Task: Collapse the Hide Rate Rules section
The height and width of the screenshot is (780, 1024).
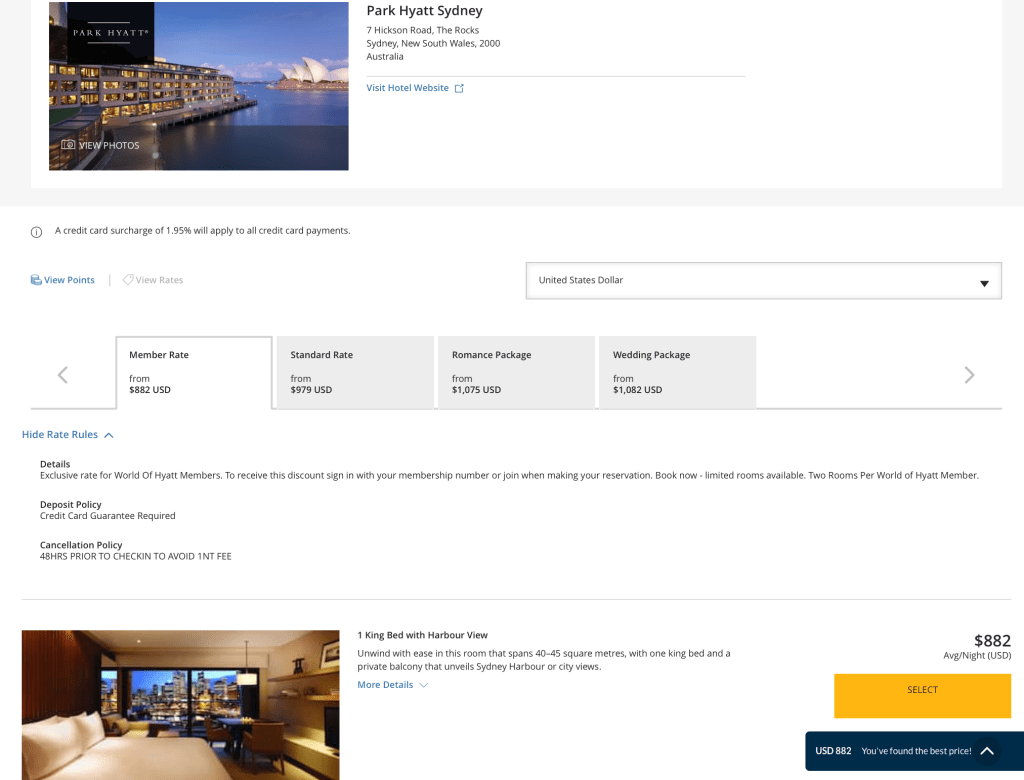Action: [68, 435]
